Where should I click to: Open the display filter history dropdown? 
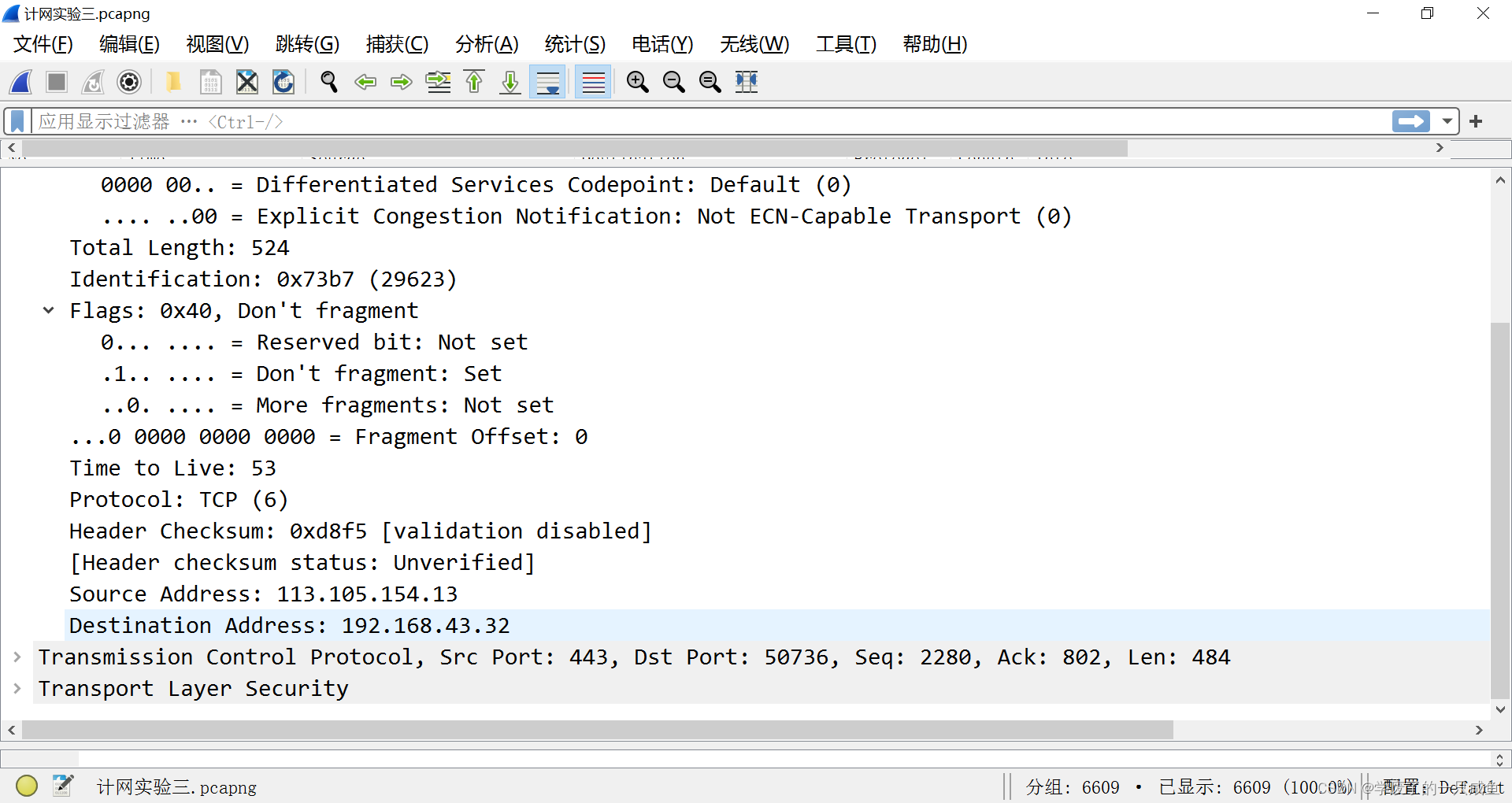(1447, 121)
